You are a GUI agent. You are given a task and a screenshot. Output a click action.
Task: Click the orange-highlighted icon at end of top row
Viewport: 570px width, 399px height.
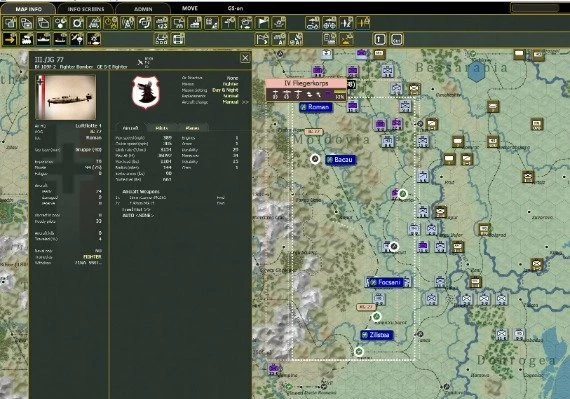(363, 23)
